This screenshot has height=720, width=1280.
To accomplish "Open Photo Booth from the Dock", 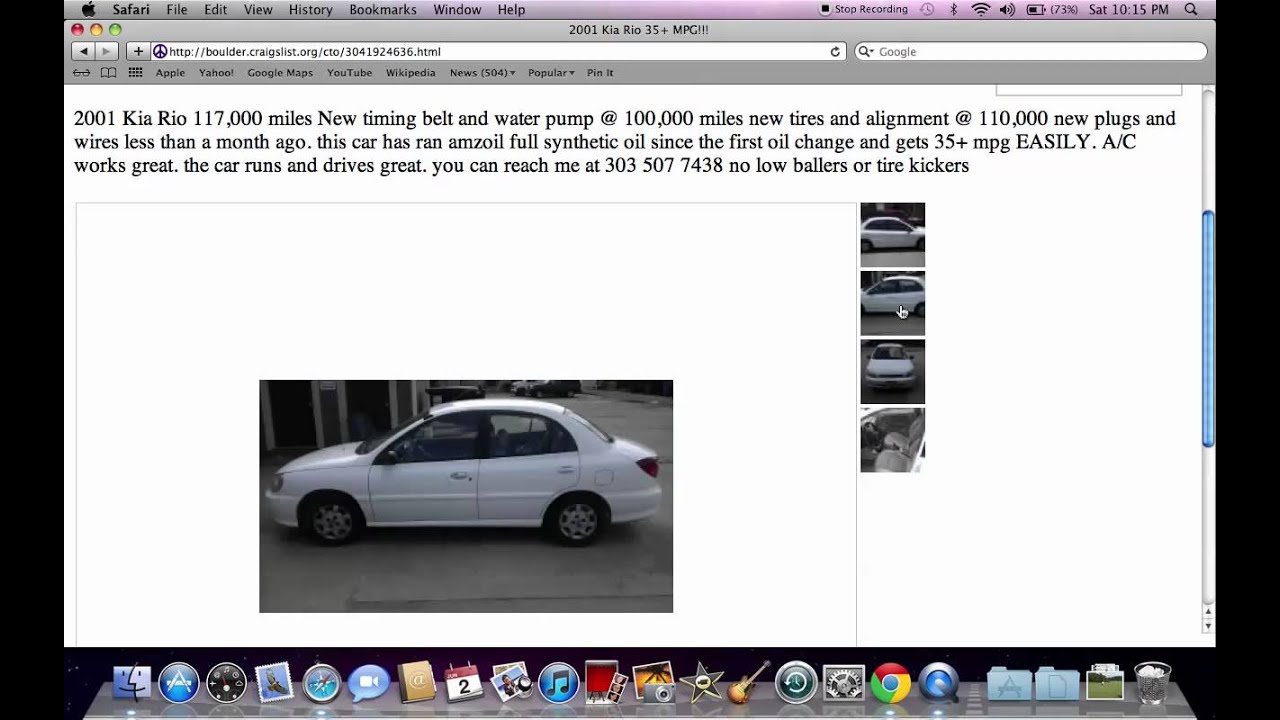I will point(605,684).
